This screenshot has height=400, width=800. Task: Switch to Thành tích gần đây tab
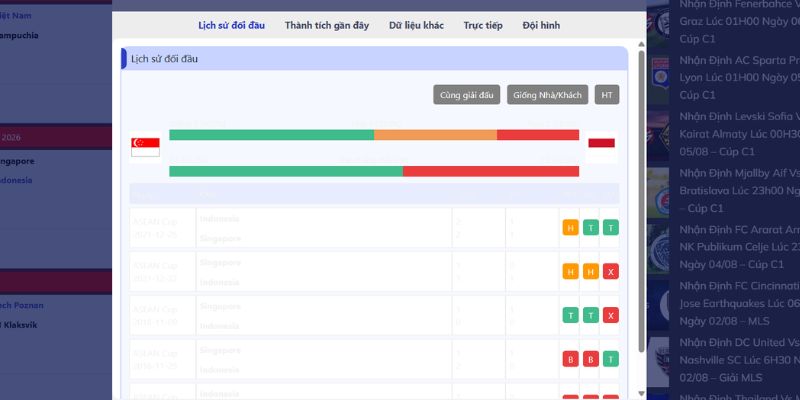point(327,26)
